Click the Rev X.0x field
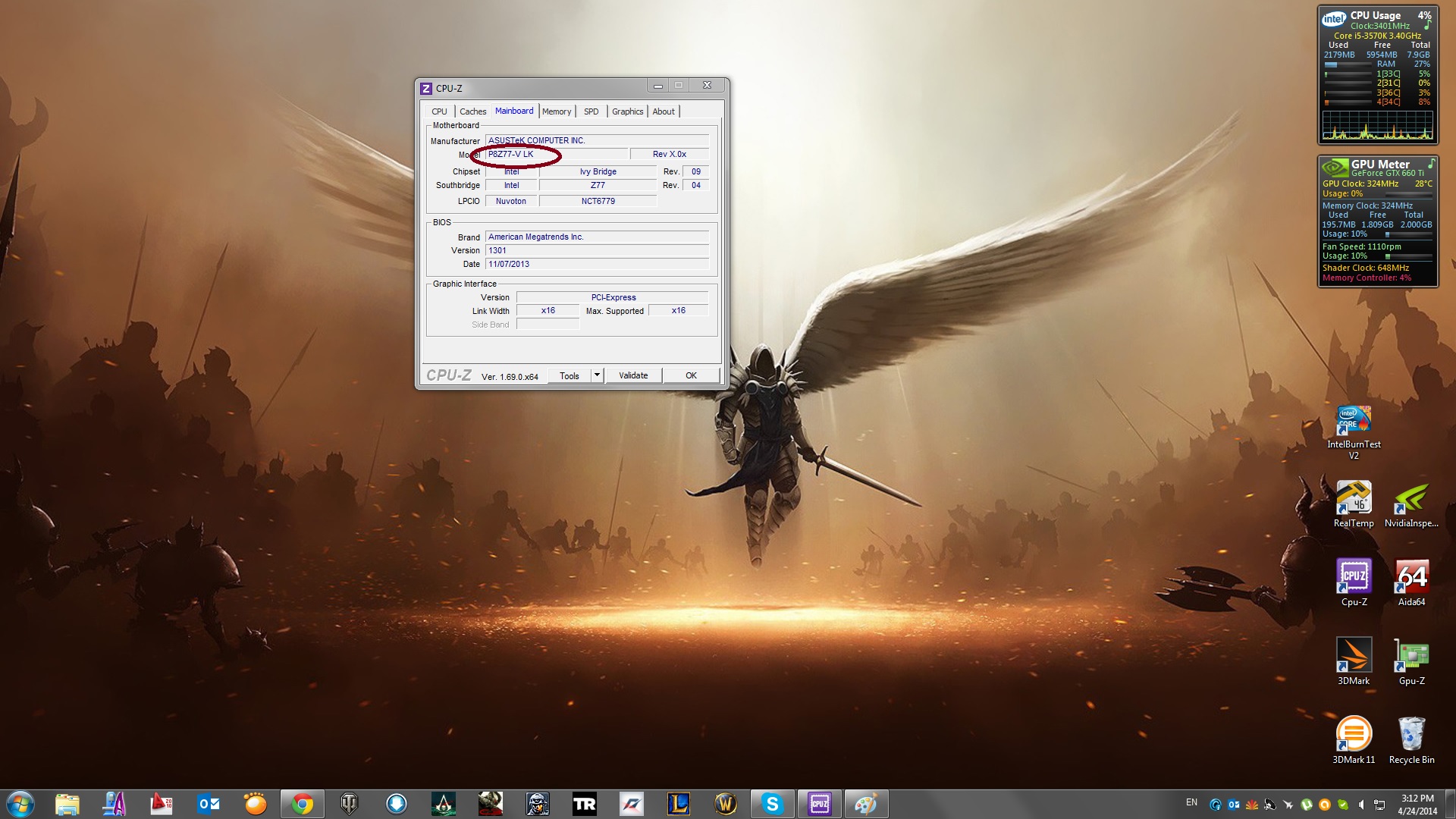1456x819 pixels. click(x=670, y=154)
